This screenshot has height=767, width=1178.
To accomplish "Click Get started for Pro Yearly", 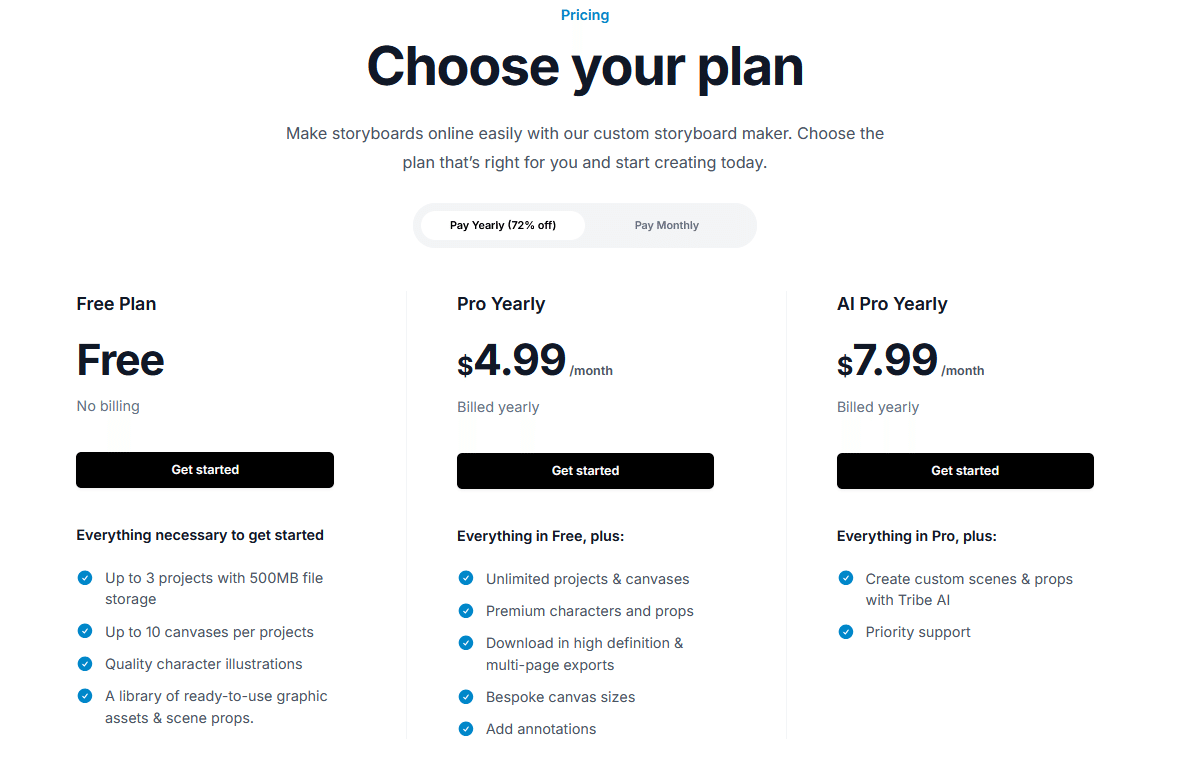I will tap(585, 471).
